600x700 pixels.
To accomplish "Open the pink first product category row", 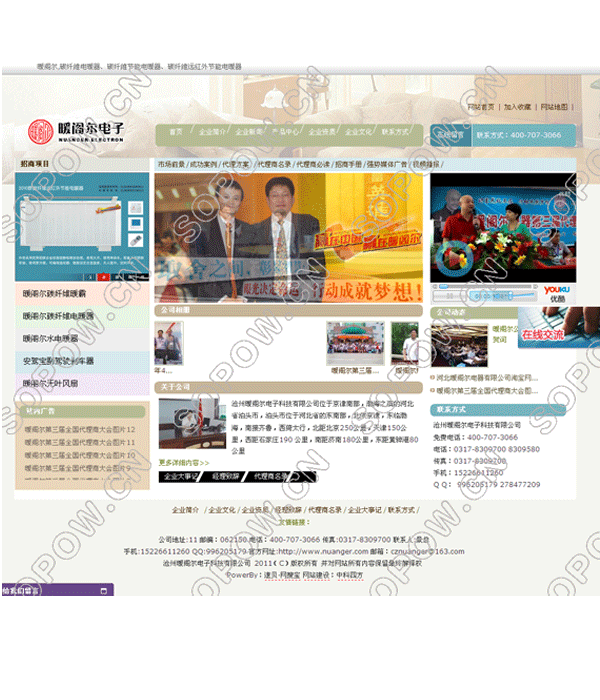I will (x=82, y=294).
